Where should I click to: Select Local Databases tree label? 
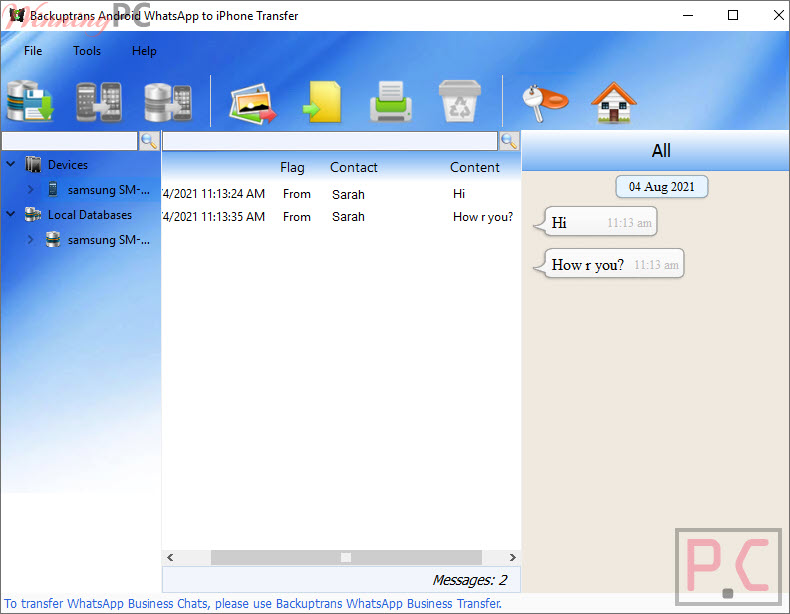click(x=90, y=215)
